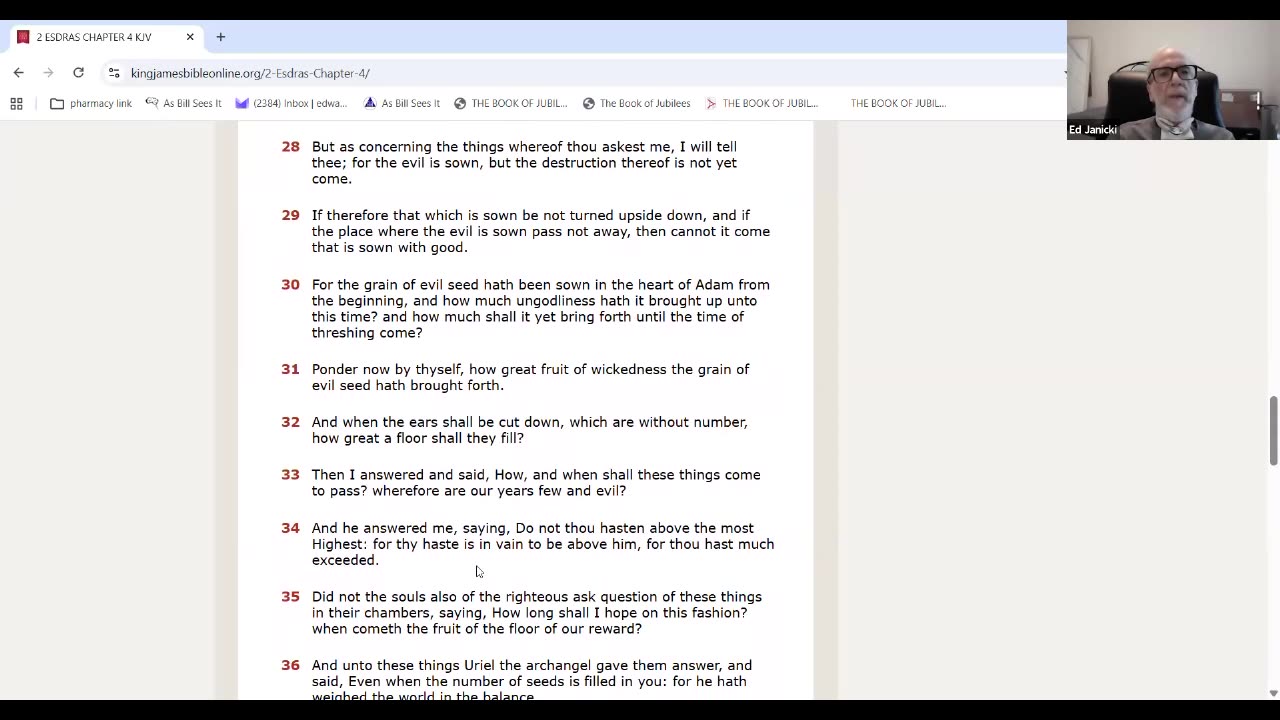1280x720 pixels.
Task: Open the pharmacy link bookmark folder
Action: pos(91,103)
